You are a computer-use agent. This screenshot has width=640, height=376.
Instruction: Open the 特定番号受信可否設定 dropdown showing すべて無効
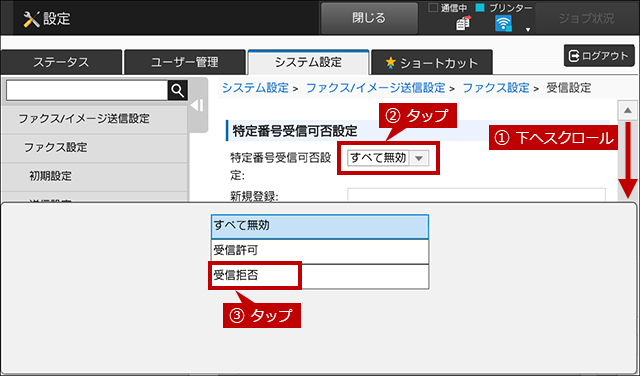388,158
